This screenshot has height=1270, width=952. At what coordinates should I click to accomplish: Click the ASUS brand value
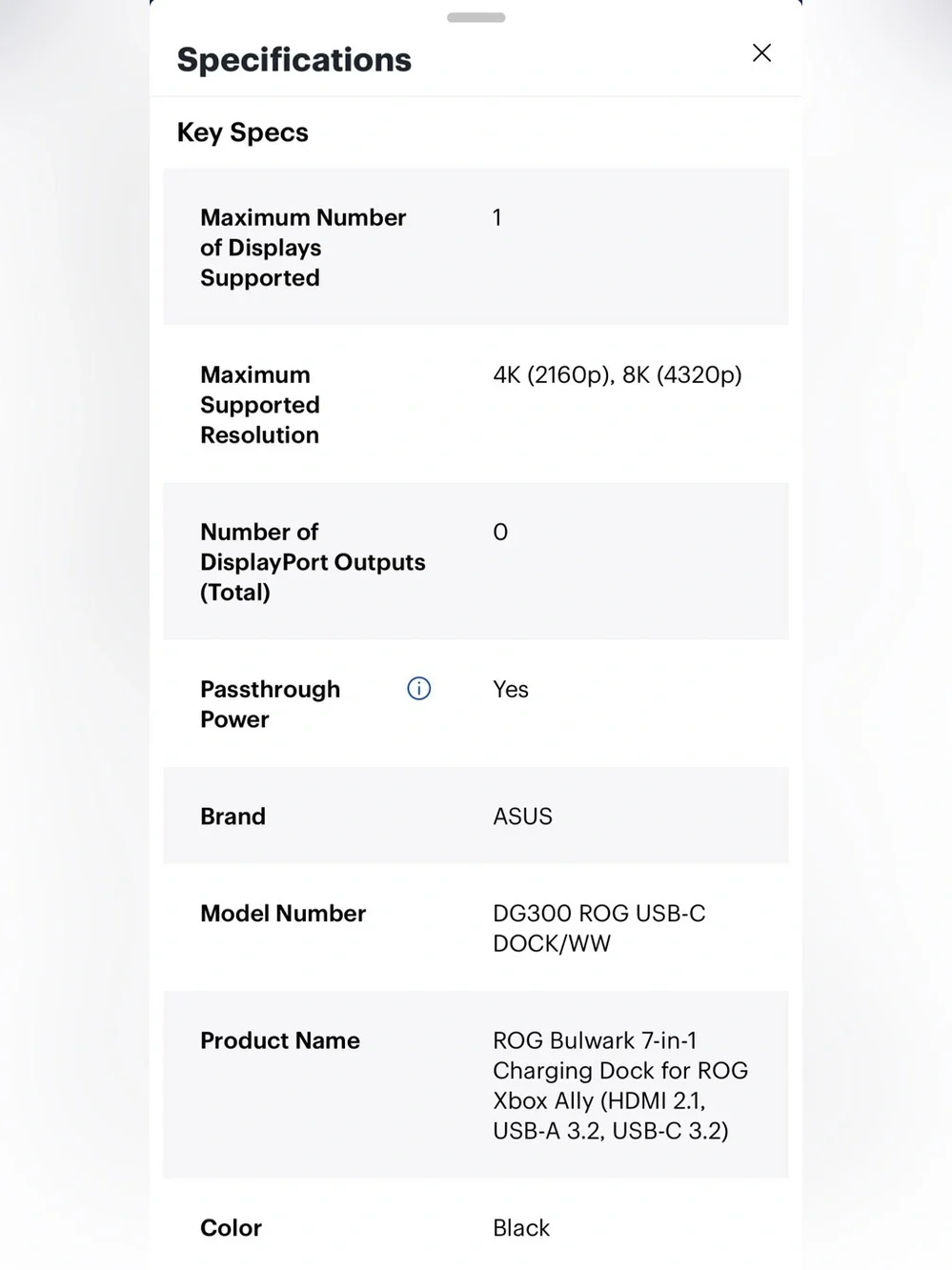click(x=522, y=816)
